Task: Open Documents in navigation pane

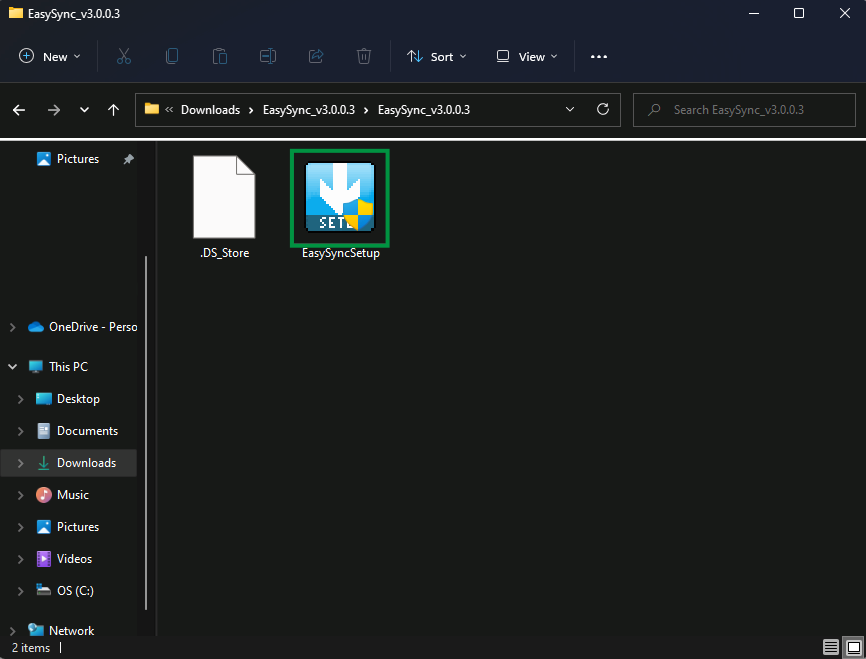Action: tap(77, 431)
